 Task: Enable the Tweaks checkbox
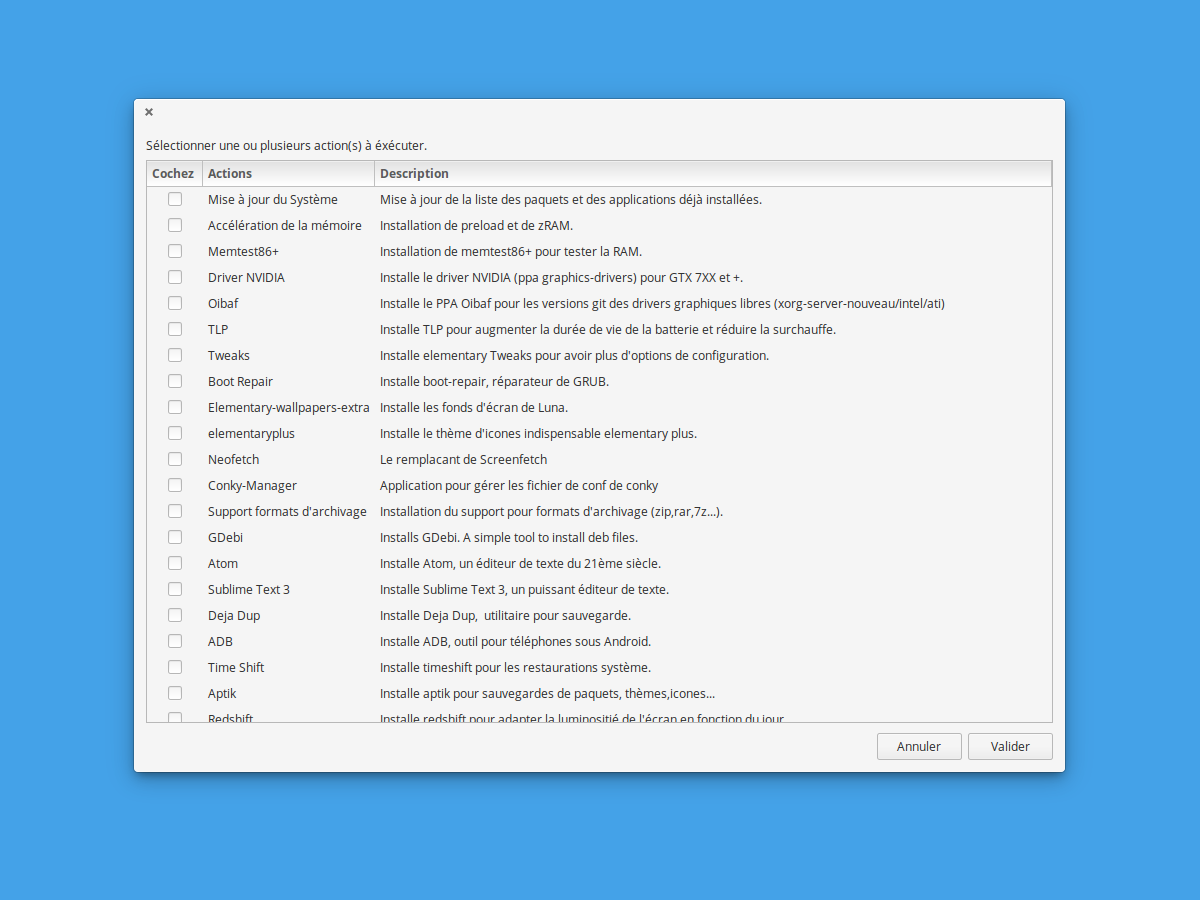point(175,355)
